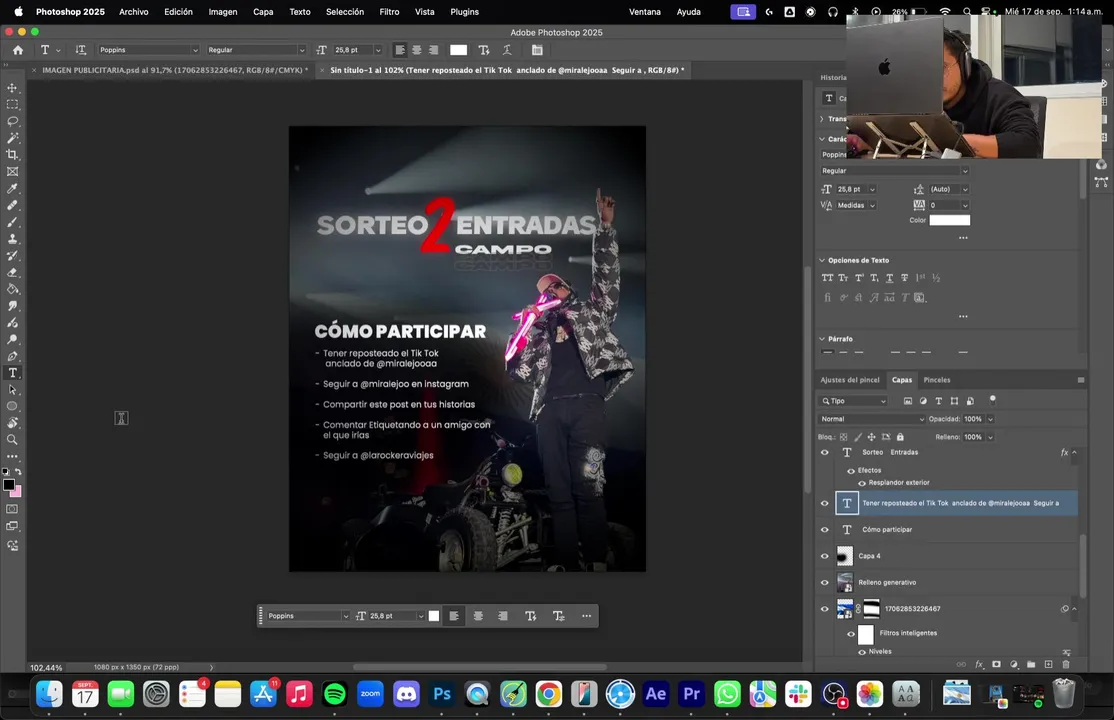Screen dimensions: 1114x720
Task: Select the Capa 4 layer thumbnail
Action: (845, 556)
